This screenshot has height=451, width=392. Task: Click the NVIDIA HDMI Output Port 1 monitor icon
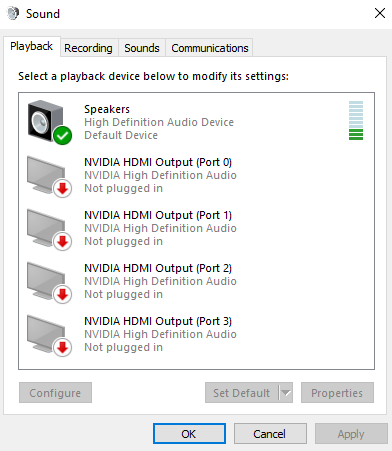pyautogui.click(x=49, y=229)
